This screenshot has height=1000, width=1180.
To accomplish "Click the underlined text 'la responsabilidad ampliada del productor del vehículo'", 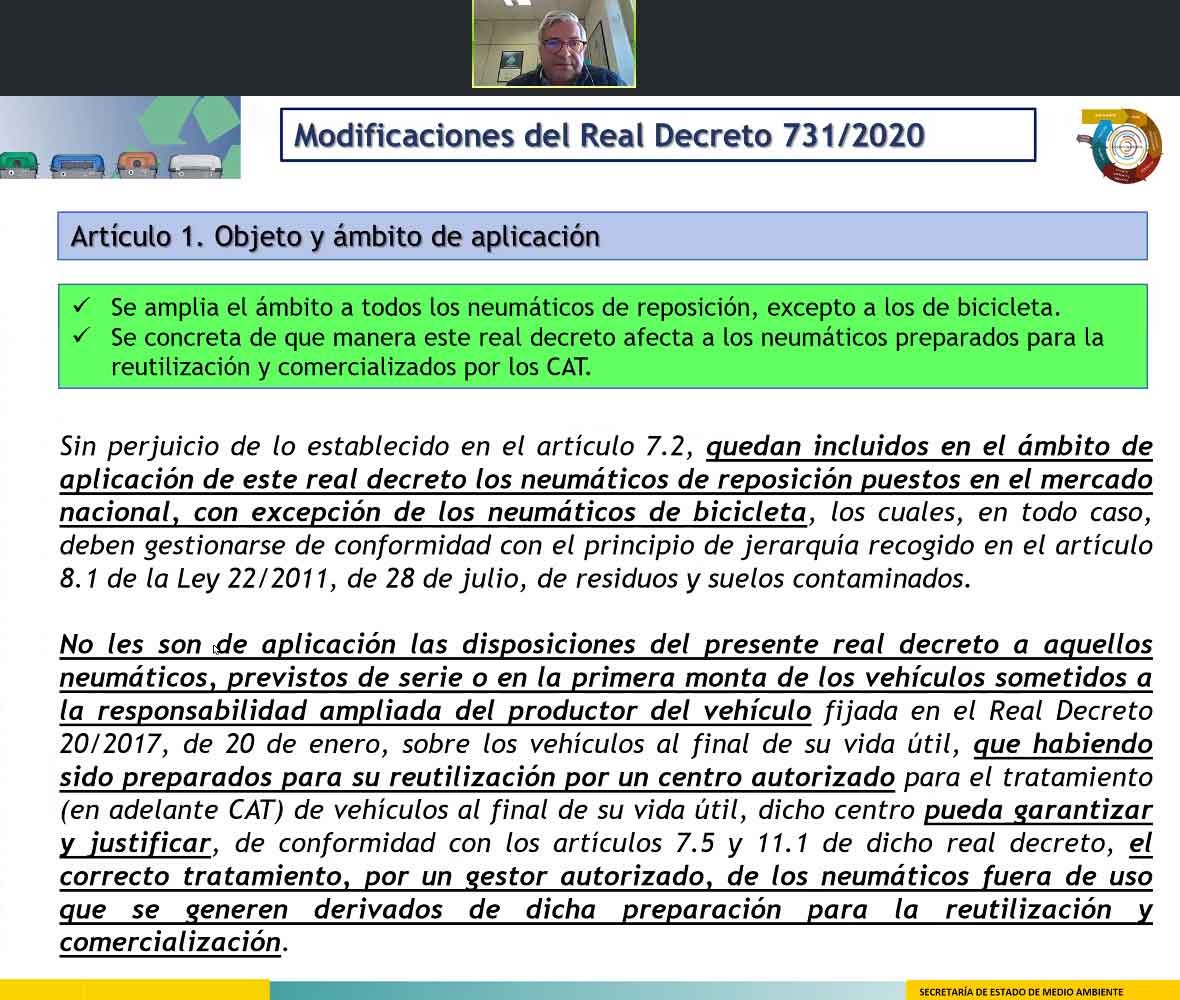I will 435,711.
